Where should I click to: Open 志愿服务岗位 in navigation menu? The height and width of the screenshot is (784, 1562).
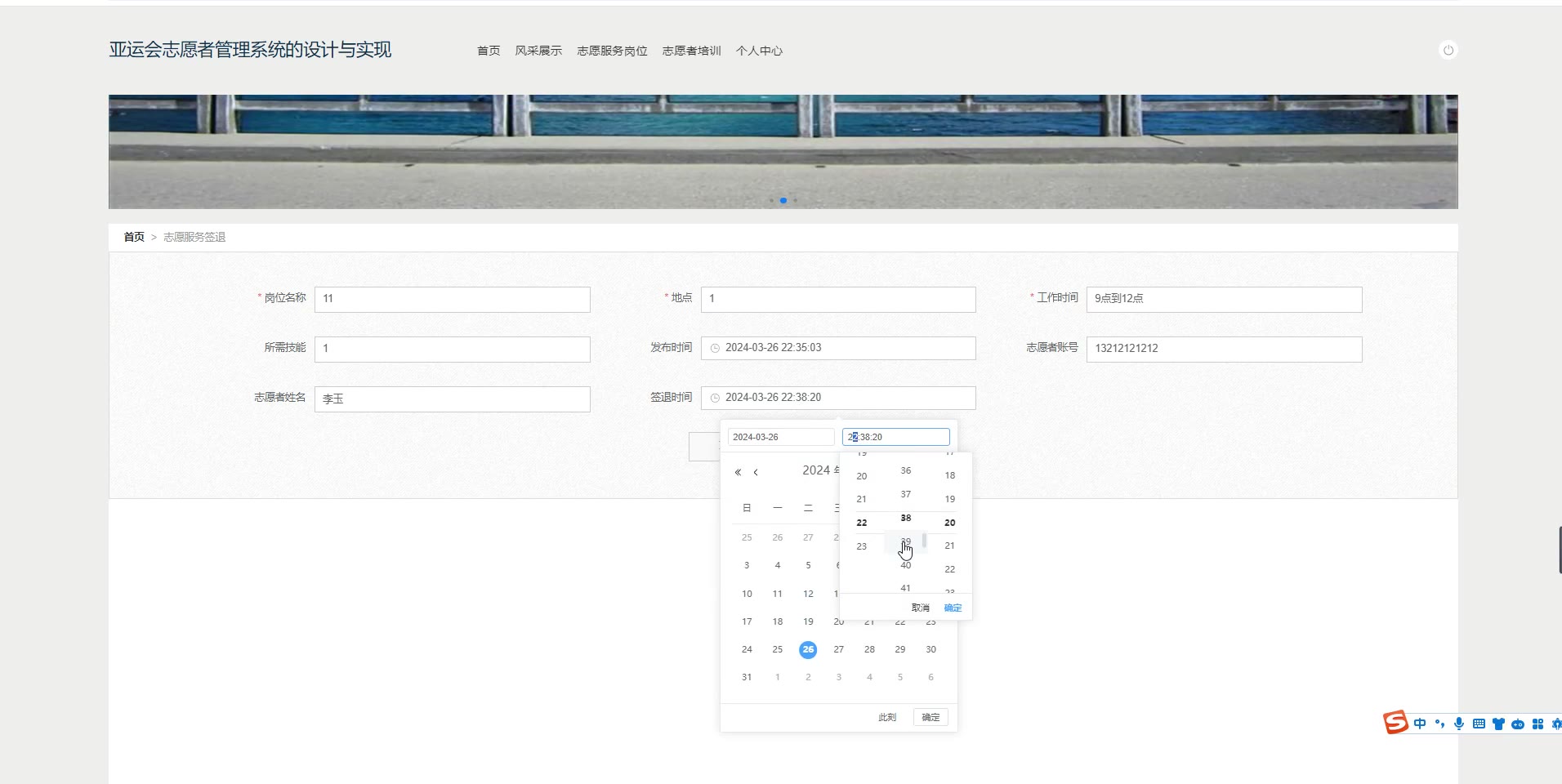coord(612,51)
